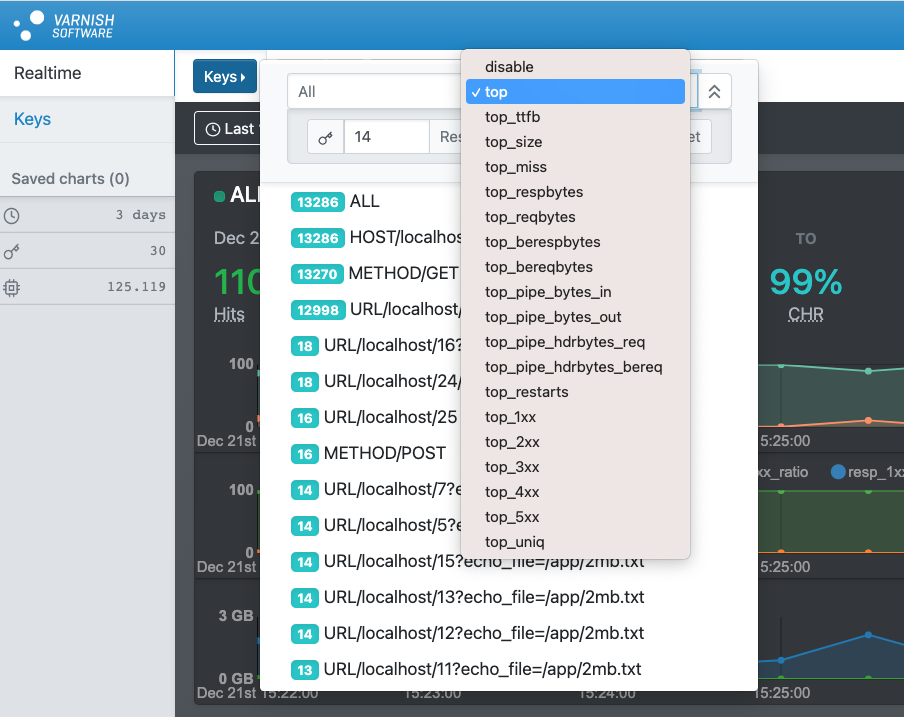The image size is (904, 717).
Task: Switch to the Keys sidebar tab
Action: click(x=32, y=119)
